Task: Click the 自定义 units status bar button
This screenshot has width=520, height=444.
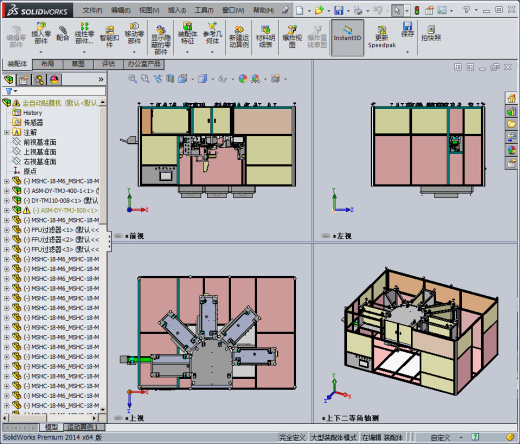Action: 440,437
